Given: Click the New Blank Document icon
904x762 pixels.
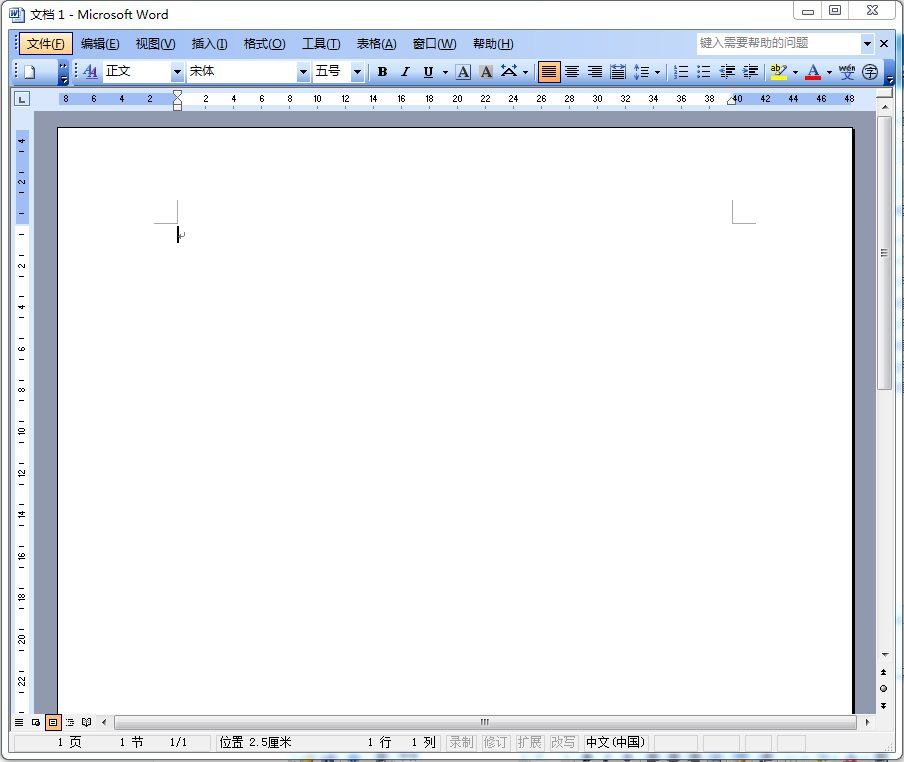Looking at the screenshot, I should click(x=29, y=72).
